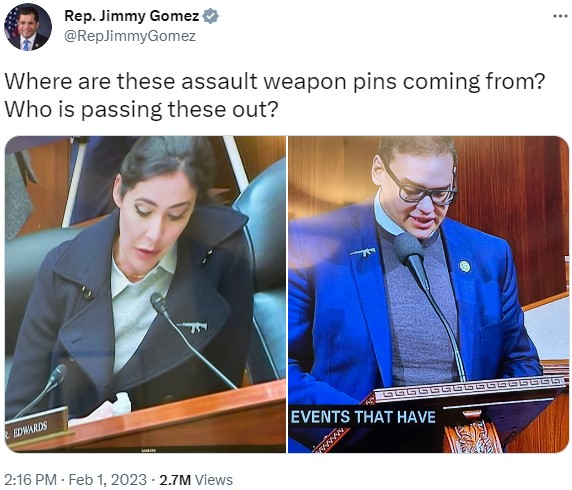Open the photo captioned EVENTS THAT HAVE
The image size is (572, 490).
click(428, 294)
